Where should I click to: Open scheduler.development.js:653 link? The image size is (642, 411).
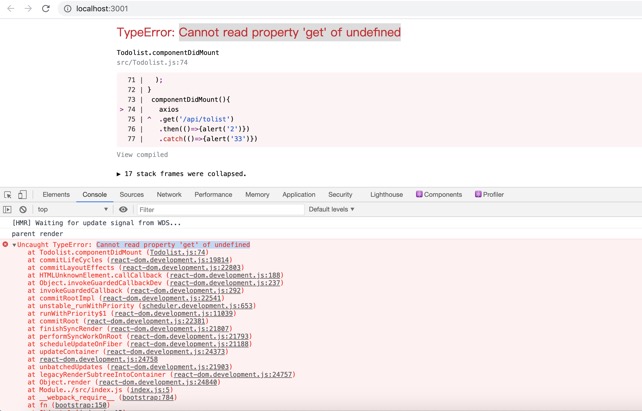(x=197, y=306)
